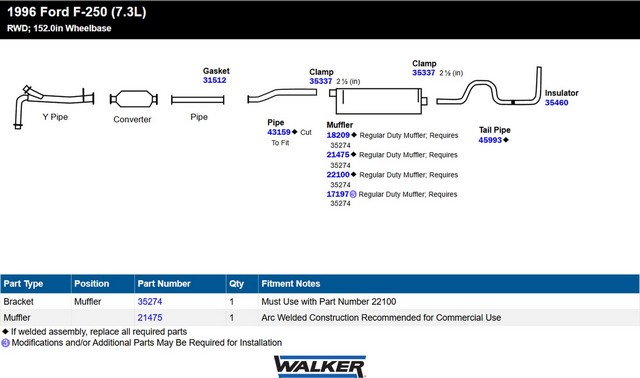640x378 pixels.
Task: Click the straight Pipe diagram under Gasket
Action: click(198, 100)
